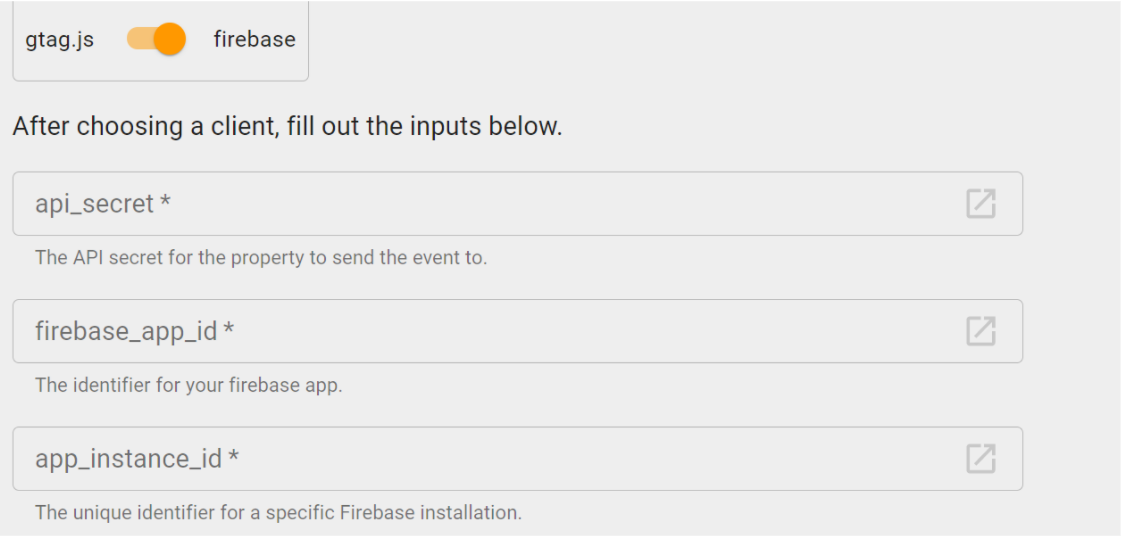The height and width of the screenshot is (537, 1126).
Task: Click the firebase_app_id placeholder label text
Action: point(126,331)
